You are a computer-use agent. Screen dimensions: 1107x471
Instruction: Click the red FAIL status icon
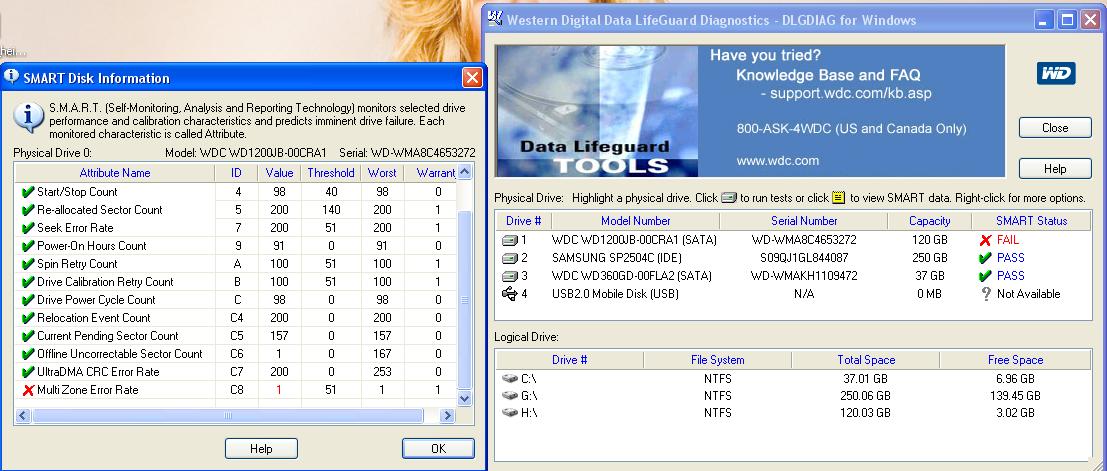[x=986, y=240]
